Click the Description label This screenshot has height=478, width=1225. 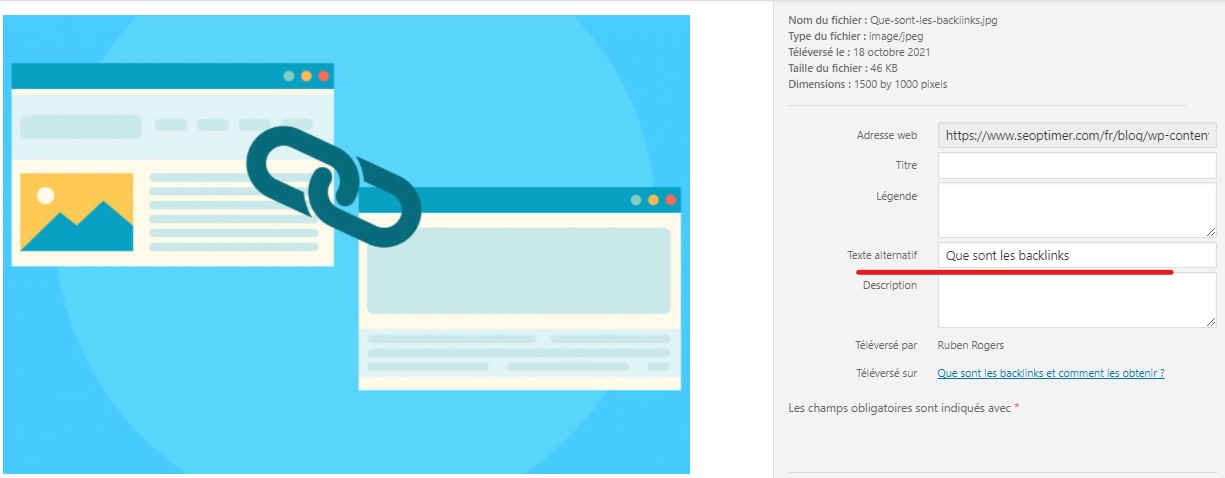click(x=889, y=285)
